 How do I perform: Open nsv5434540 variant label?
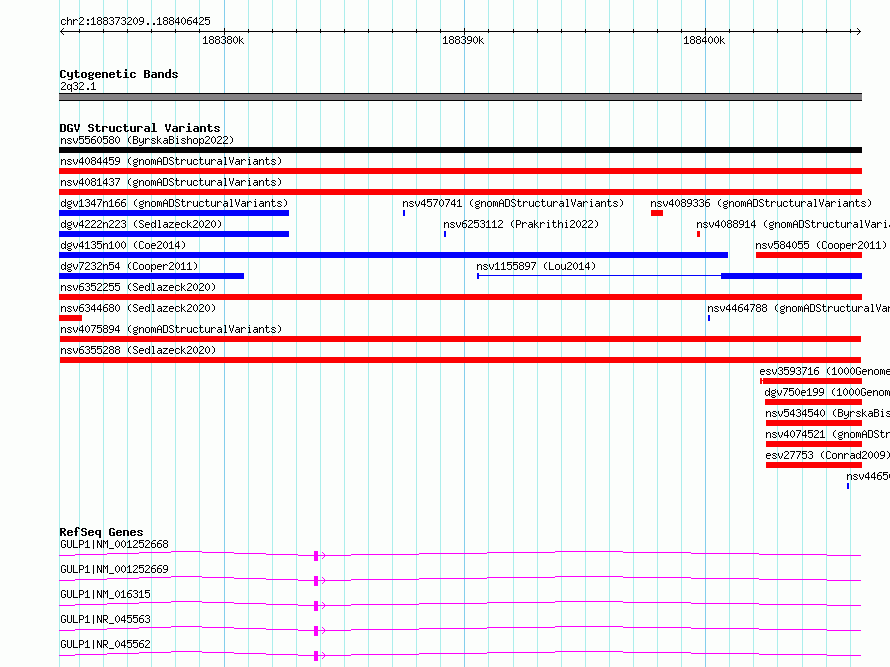[x=827, y=413]
